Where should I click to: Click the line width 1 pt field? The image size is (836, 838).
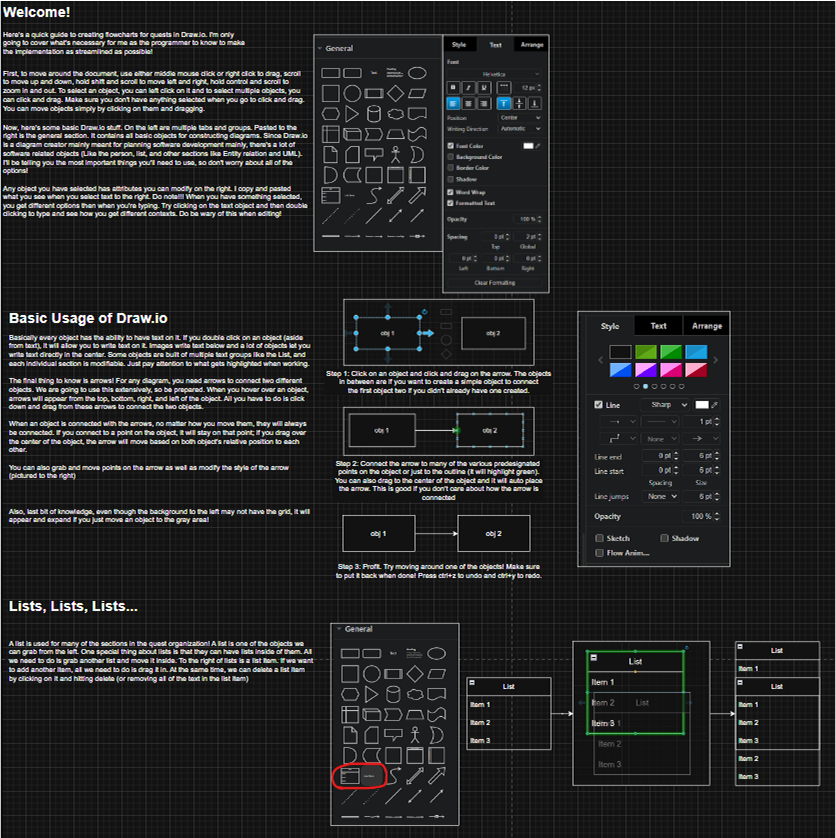click(702, 422)
